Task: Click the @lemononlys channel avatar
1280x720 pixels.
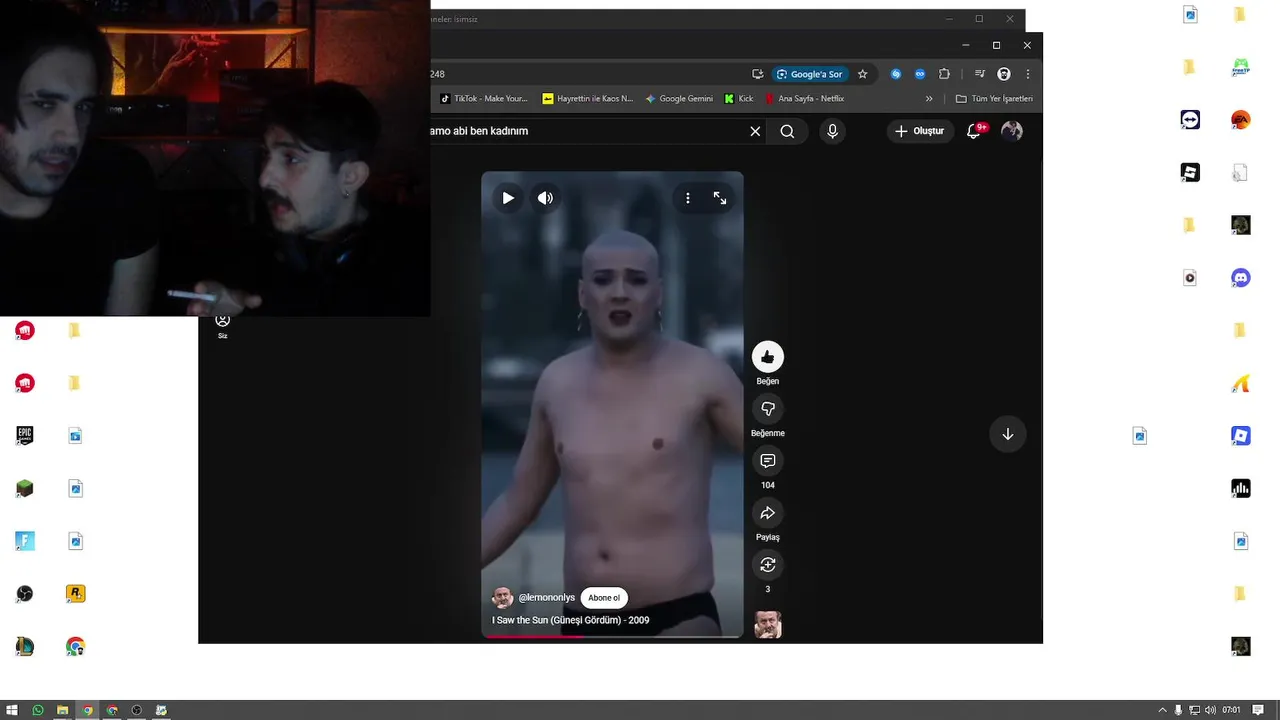Action: 503,598
